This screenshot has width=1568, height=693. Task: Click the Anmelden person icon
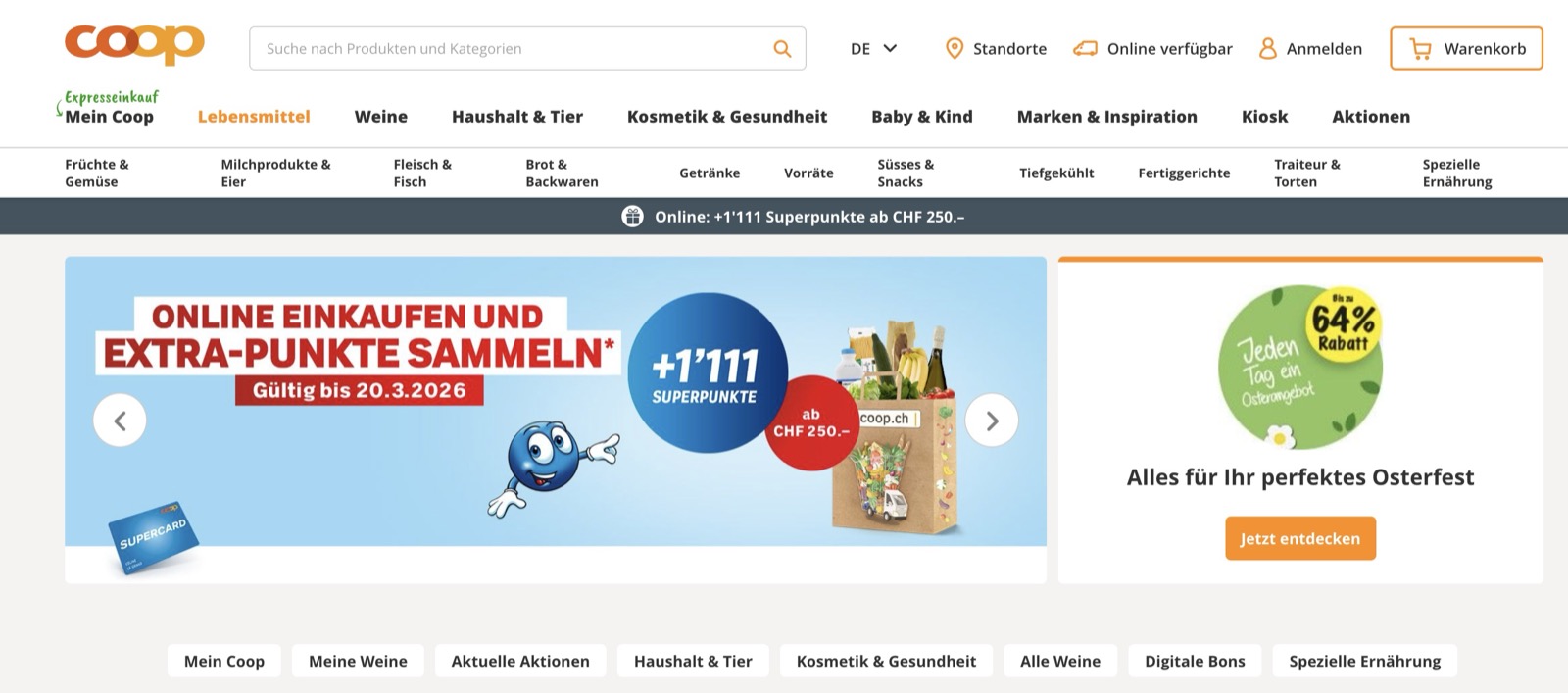[1267, 48]
